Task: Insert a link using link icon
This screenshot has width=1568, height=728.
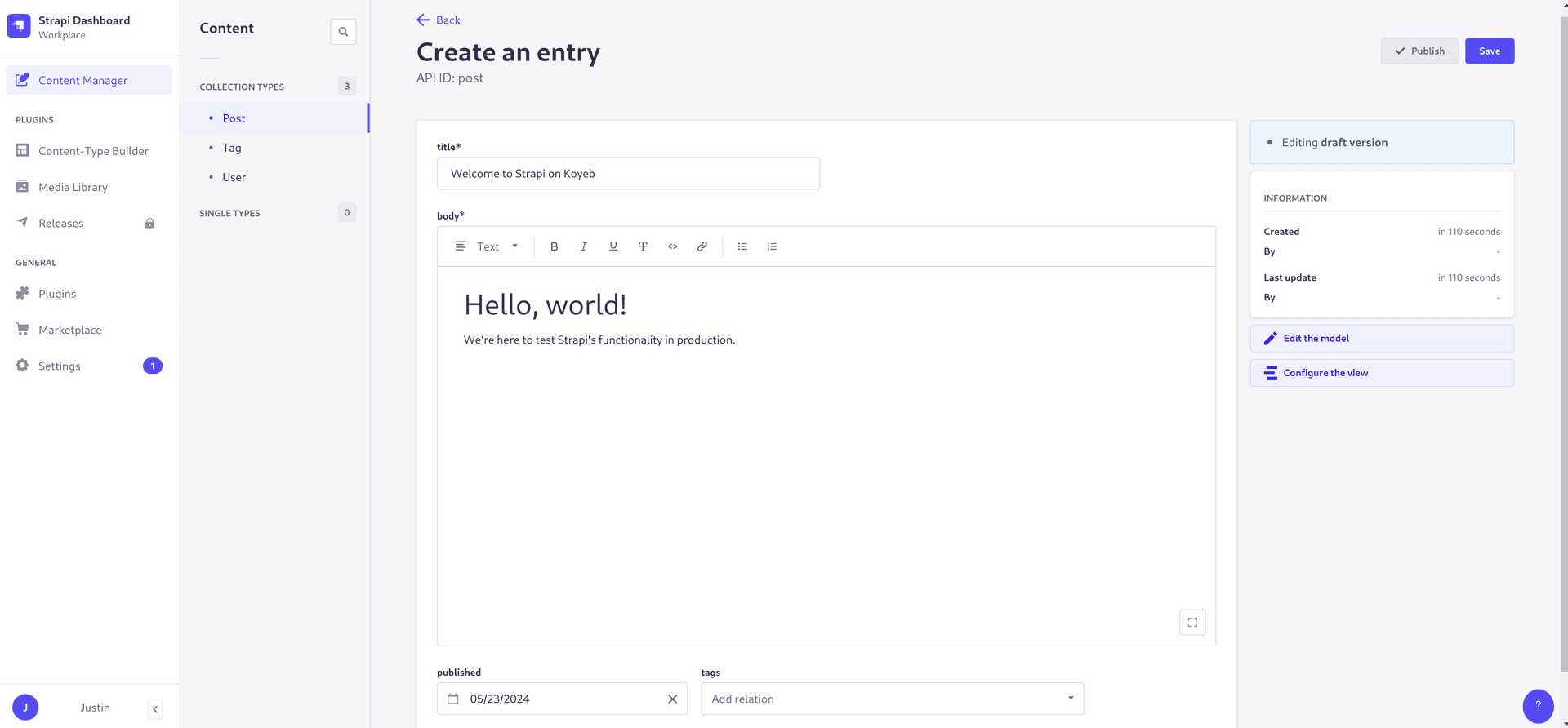Action: point(702,246)
